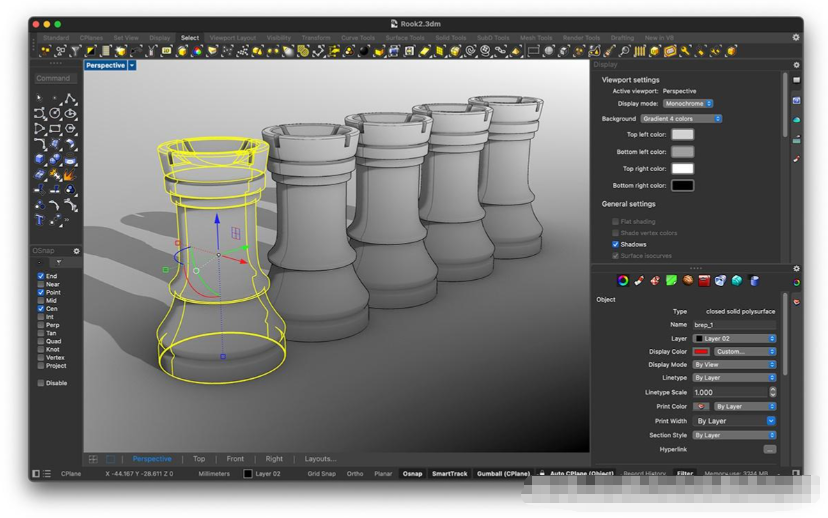Click the Hyperlink ellipsis button
828x518 pixels.
click(769, 449)
